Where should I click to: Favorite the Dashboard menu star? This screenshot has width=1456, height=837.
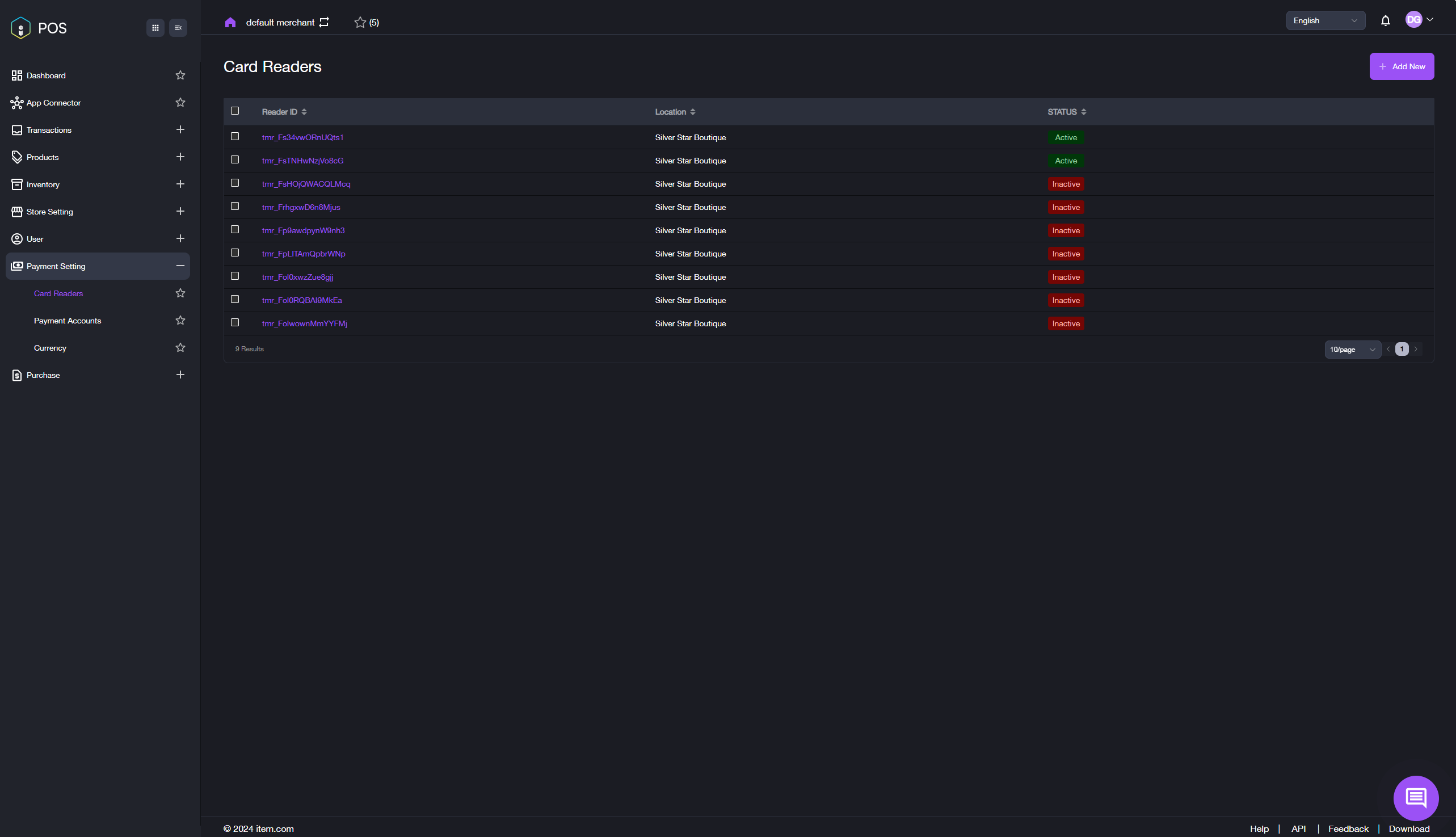[180, 75]
